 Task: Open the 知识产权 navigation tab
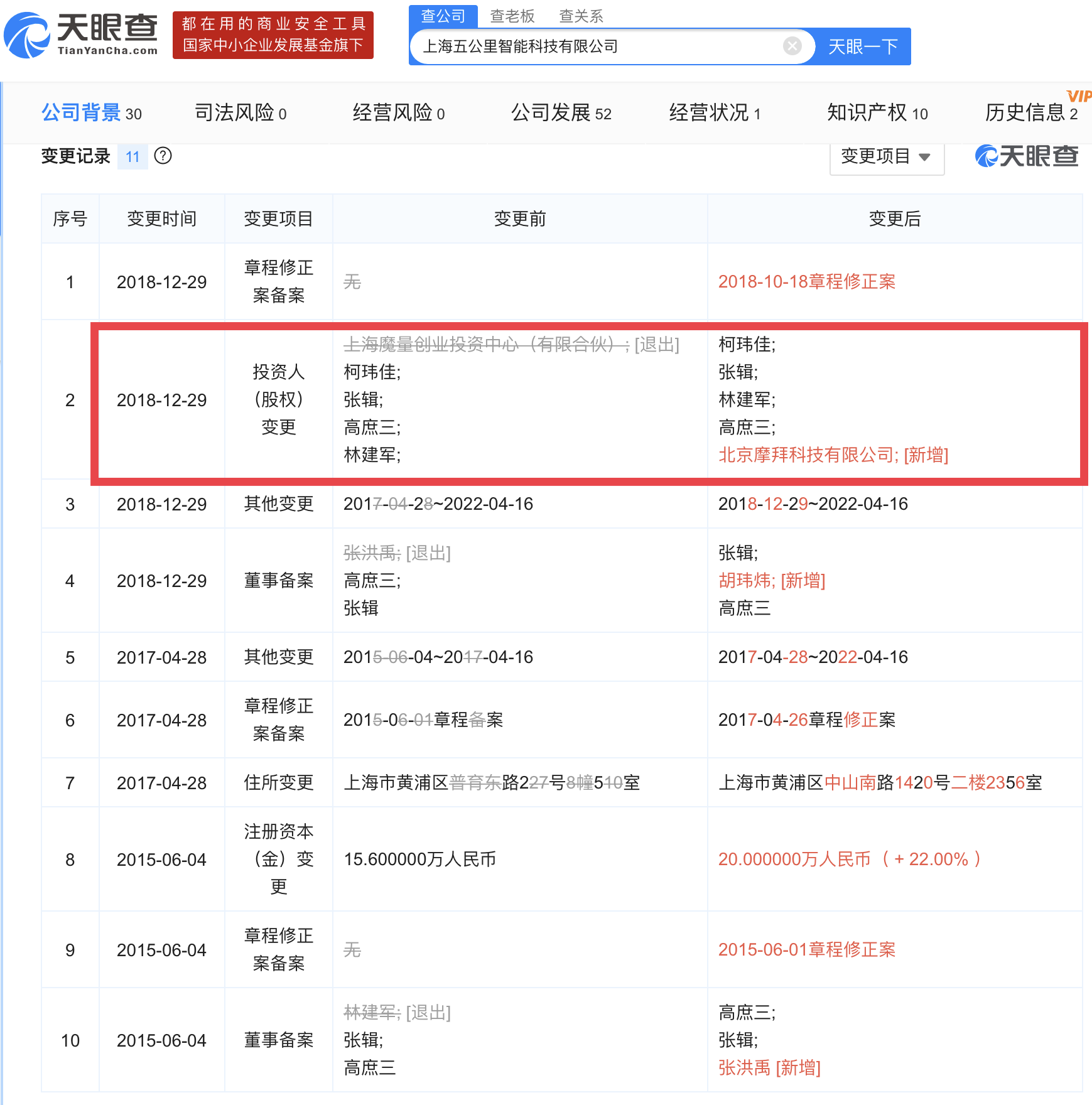tap(877, 113)
